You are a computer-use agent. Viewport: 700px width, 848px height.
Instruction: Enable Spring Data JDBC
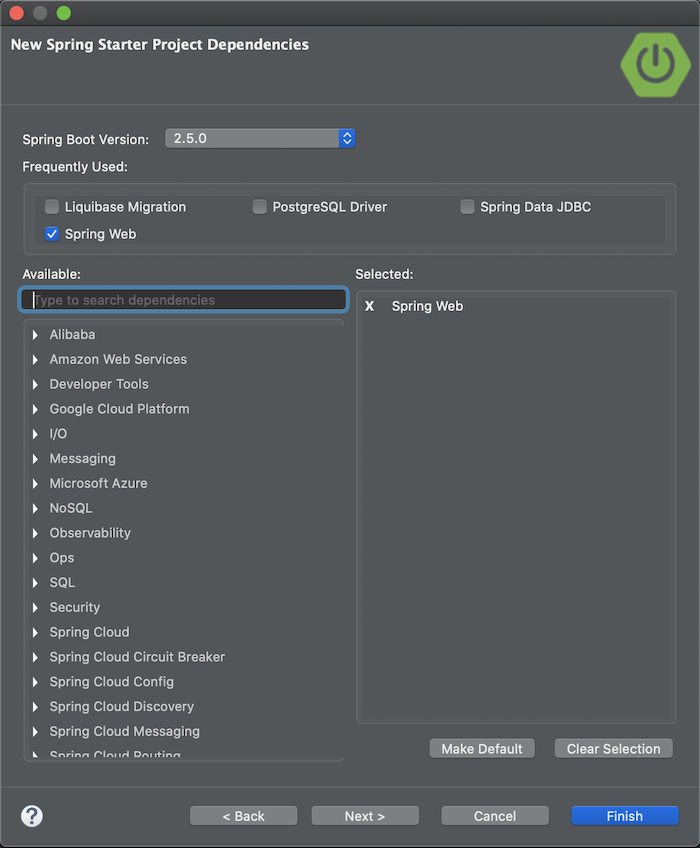[x=467, y=207]
